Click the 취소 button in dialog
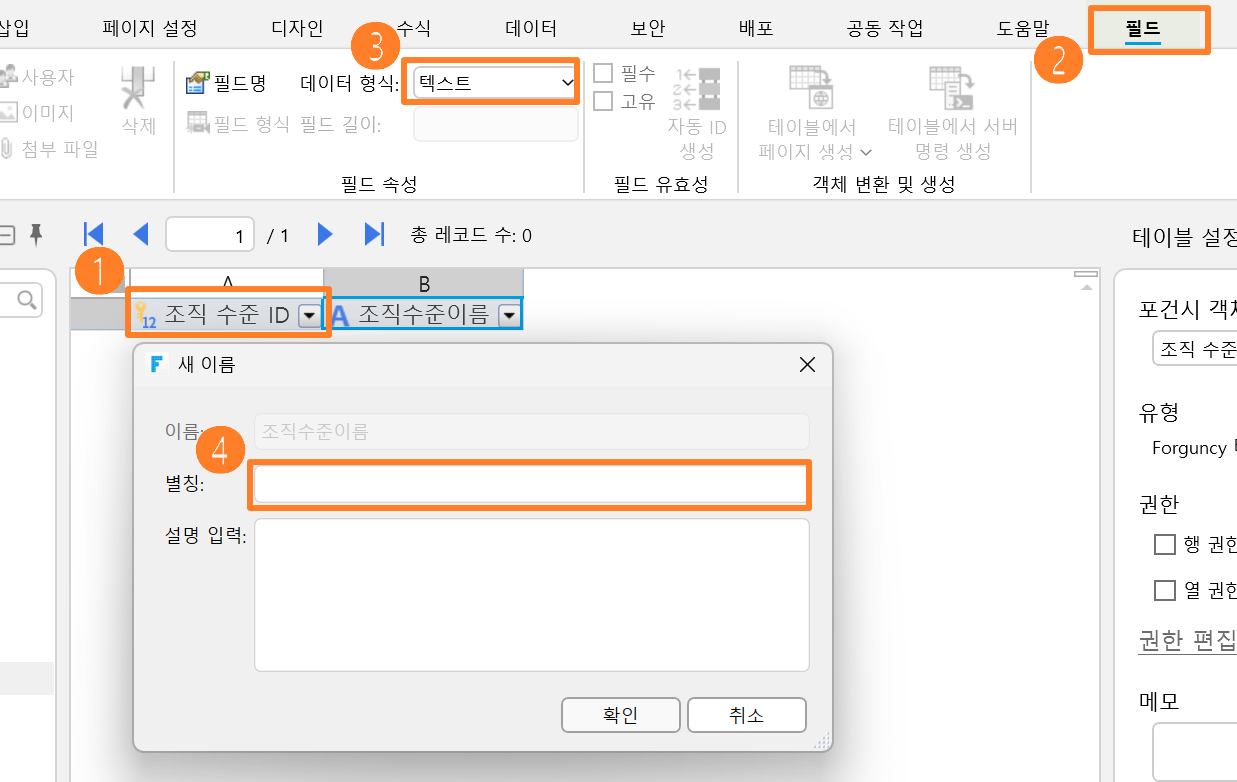 tap(747, 715)
